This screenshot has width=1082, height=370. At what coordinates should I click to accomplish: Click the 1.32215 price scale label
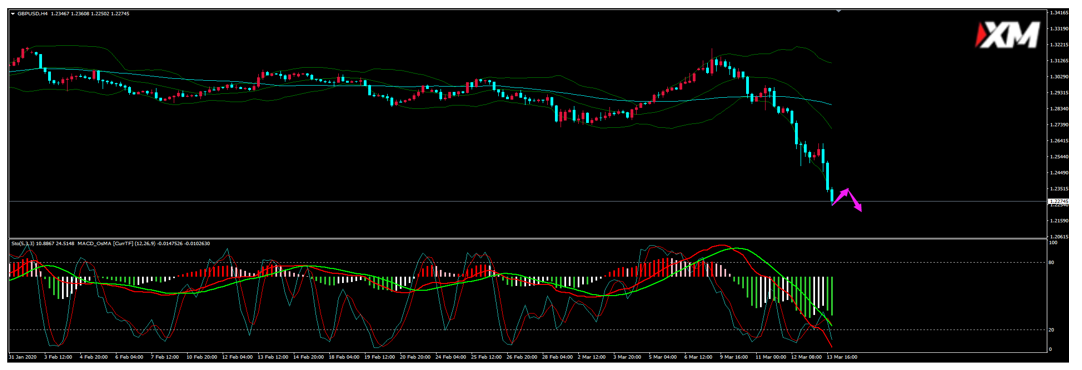tap(1059, 45)
